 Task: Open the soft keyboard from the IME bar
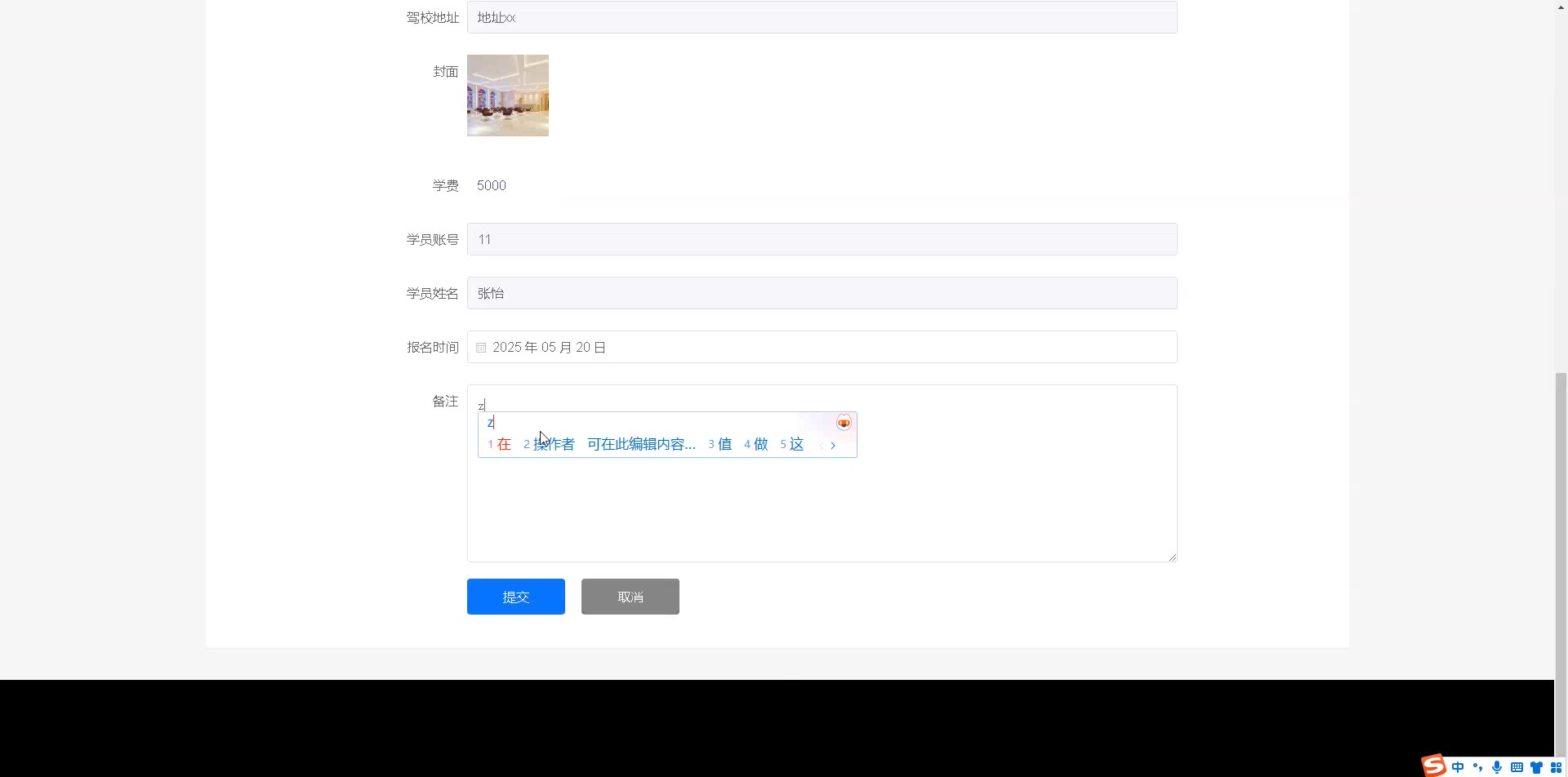click(x=1517, y=767)
